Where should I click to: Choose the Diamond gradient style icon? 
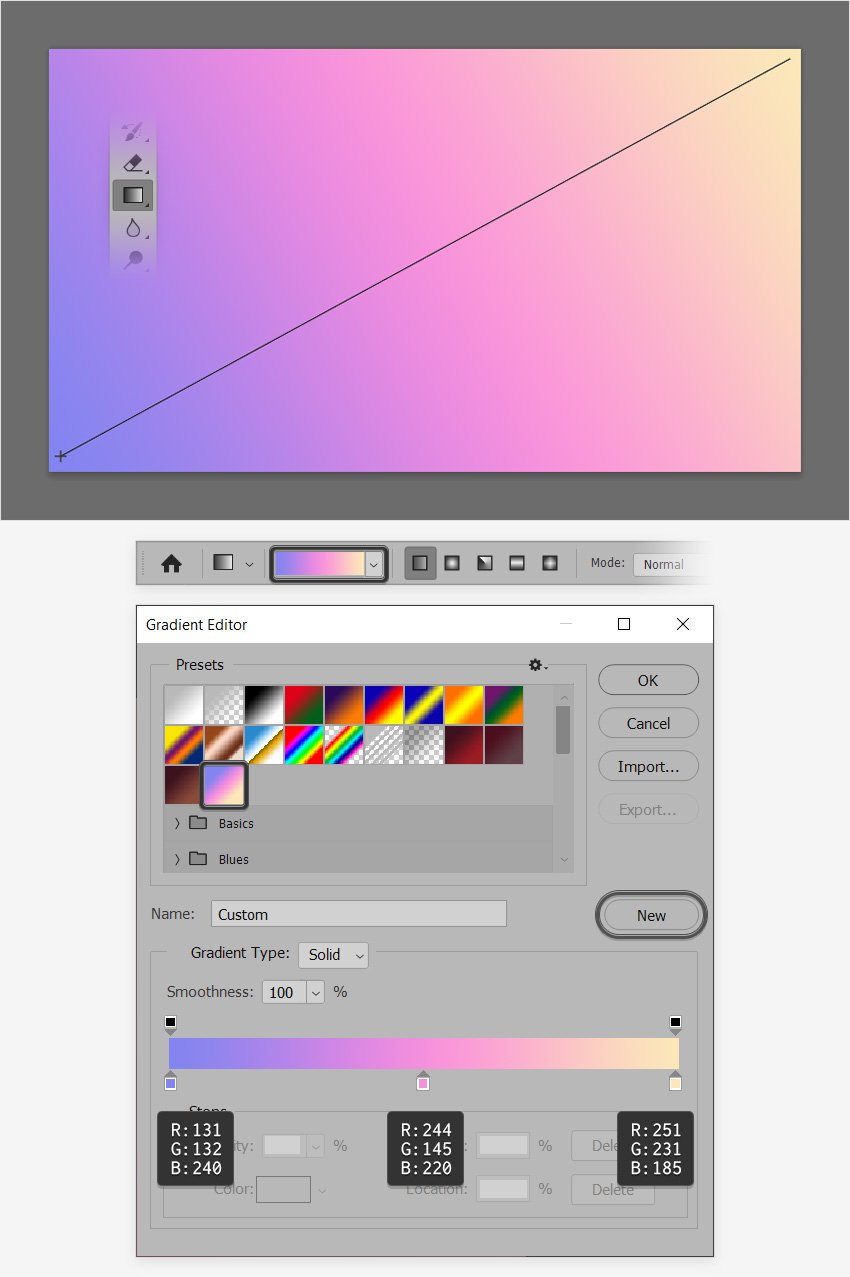tap(549, 563)
